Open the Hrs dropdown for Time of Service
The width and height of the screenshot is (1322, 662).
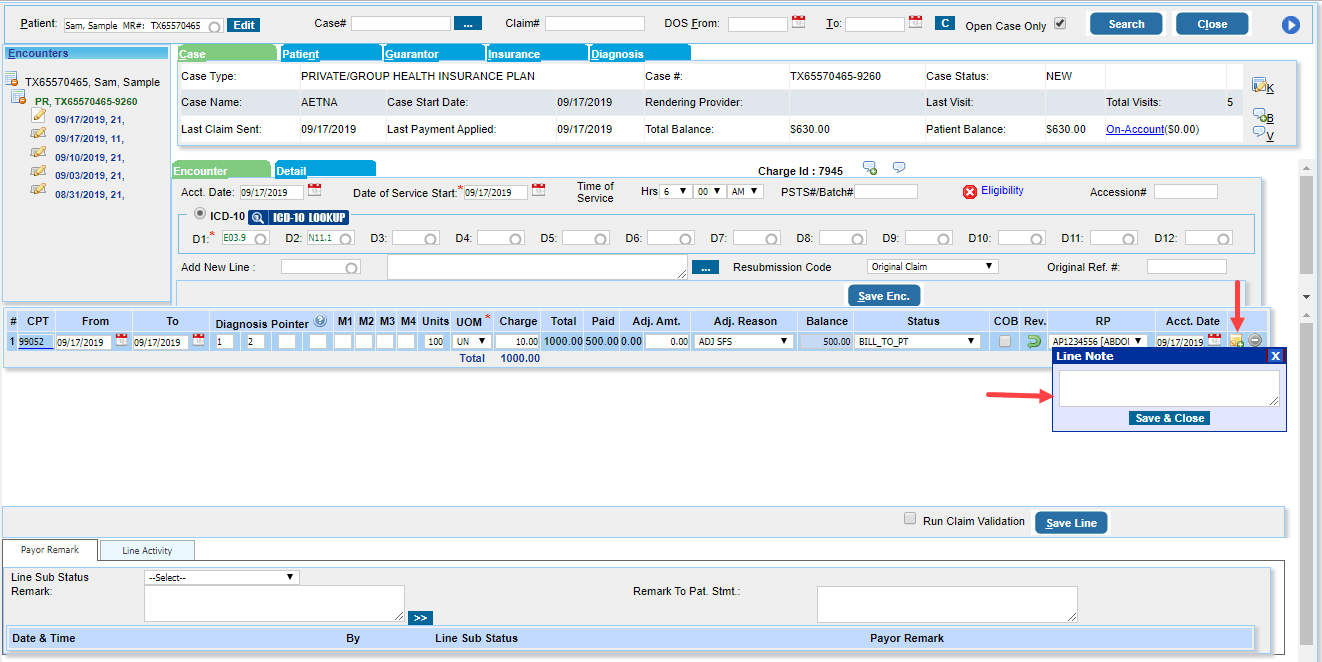[x=675, y=191]
